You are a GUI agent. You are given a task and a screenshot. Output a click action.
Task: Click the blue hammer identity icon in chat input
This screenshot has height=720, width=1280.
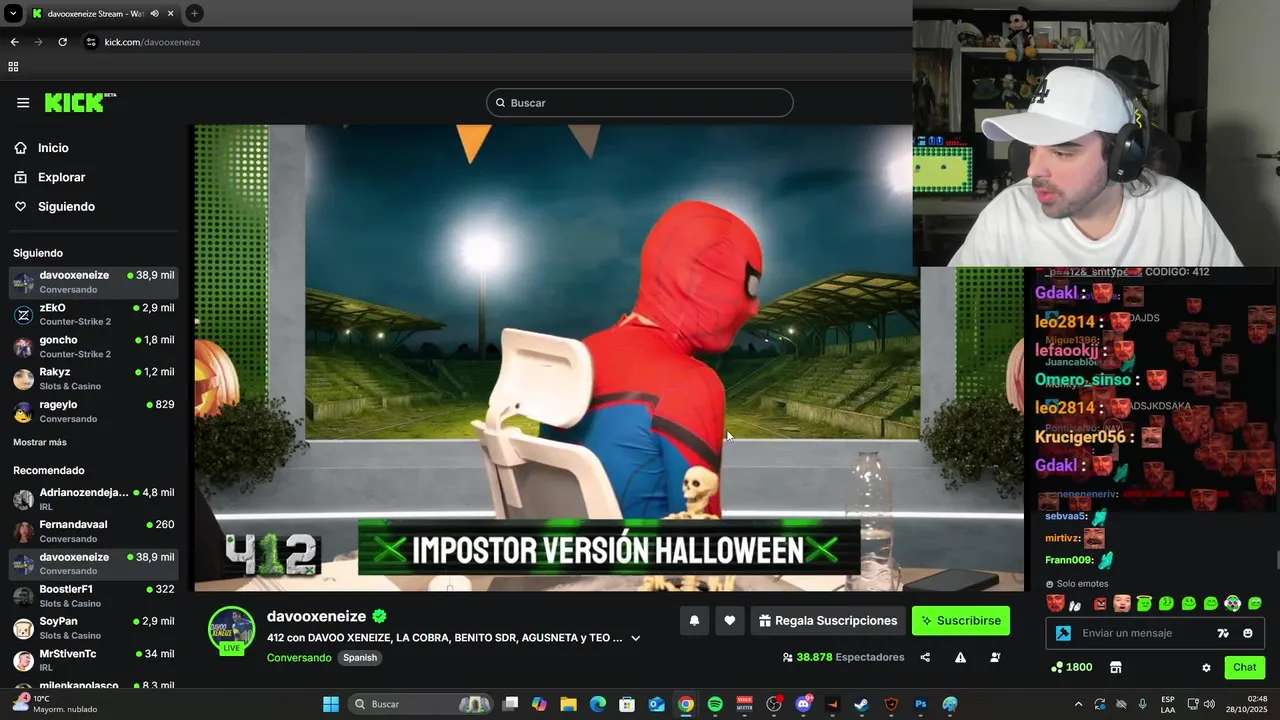point(1063,633)
